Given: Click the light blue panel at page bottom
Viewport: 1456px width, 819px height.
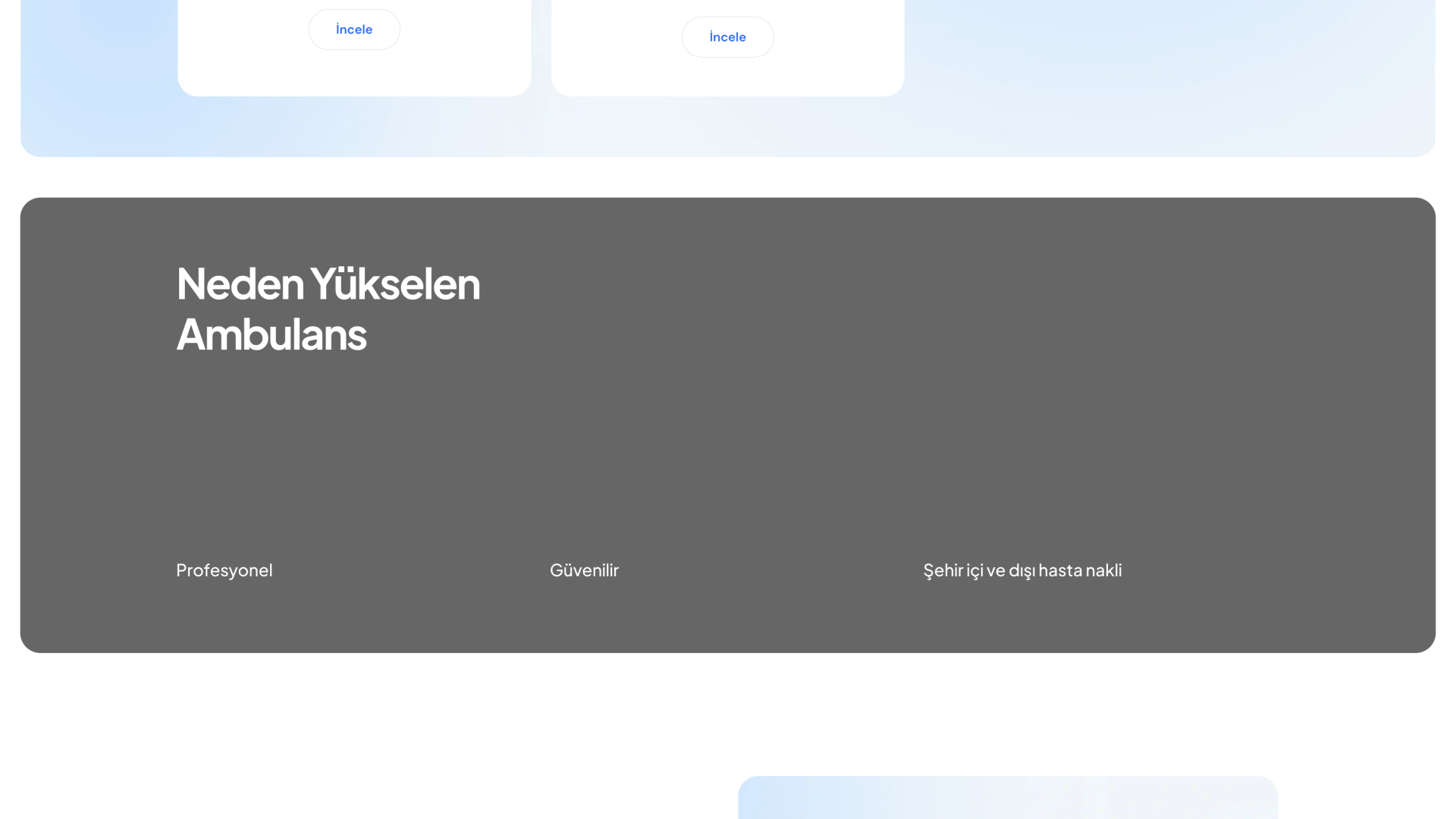Looking at the screenshot, I should click(1007, 798).
